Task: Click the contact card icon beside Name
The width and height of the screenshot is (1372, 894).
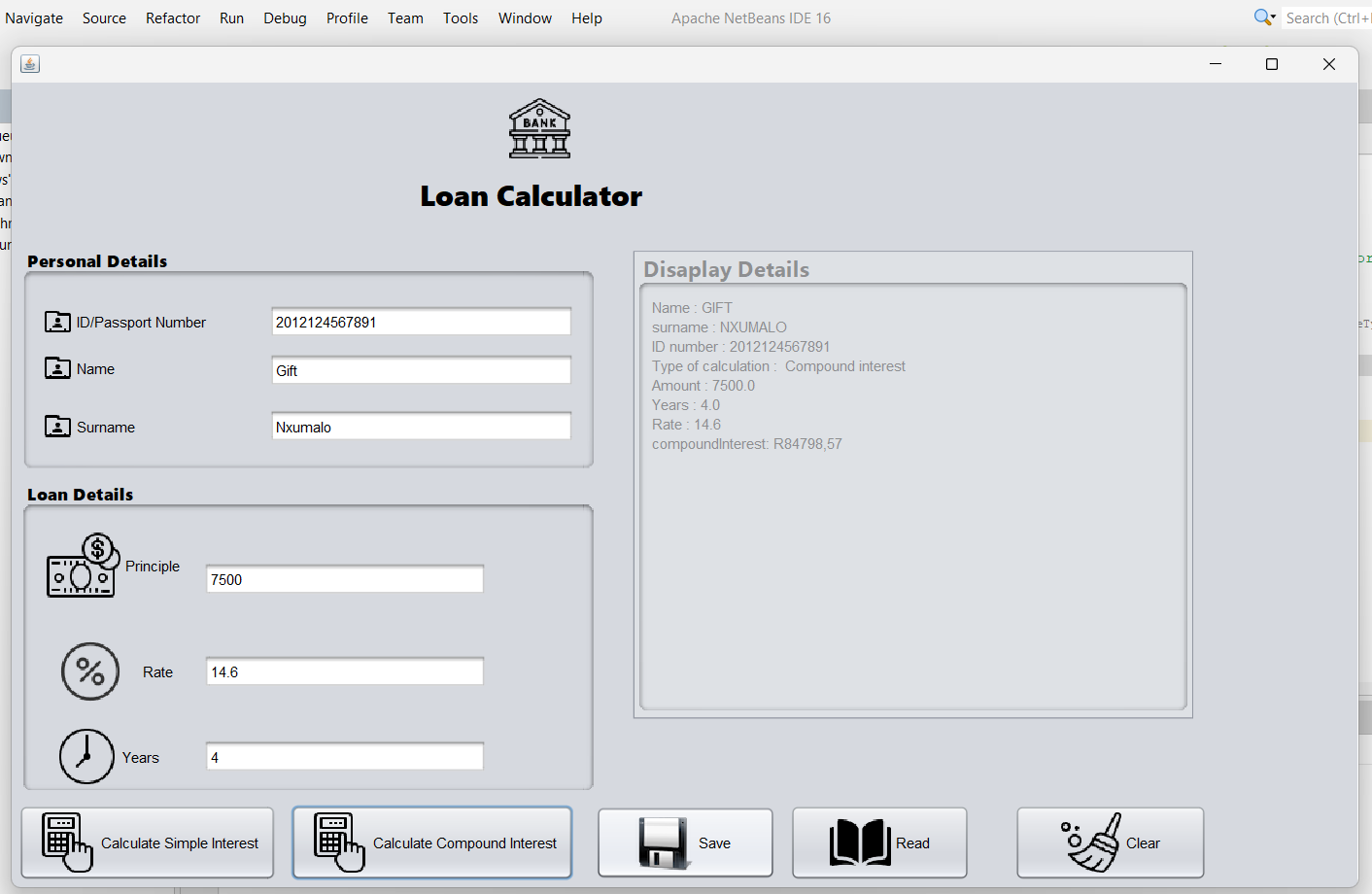Action: click(57, 368)
